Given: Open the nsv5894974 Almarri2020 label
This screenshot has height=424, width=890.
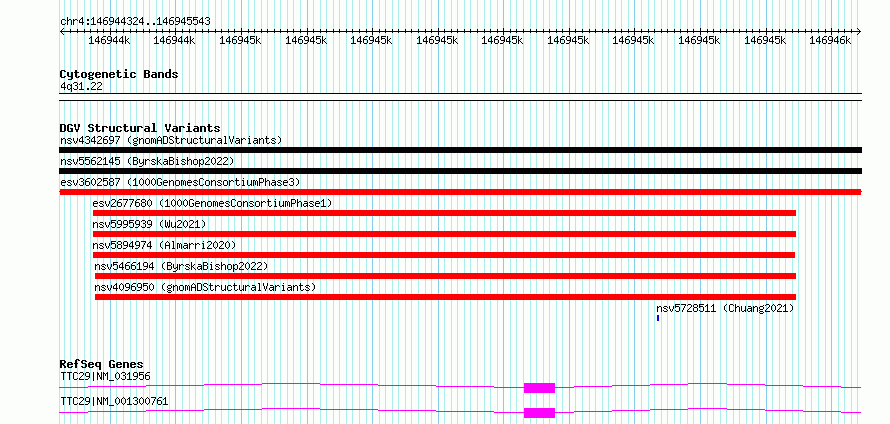Looking at the screenshot, I should pos(163,245).
